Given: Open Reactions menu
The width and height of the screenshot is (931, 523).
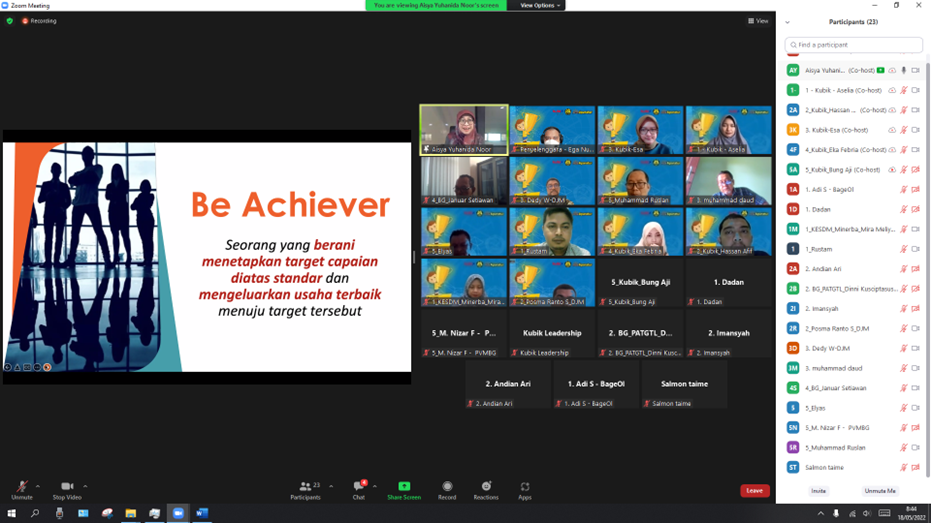Looking at the screenshot, I should pyautogui.click(x=486, y=490).
